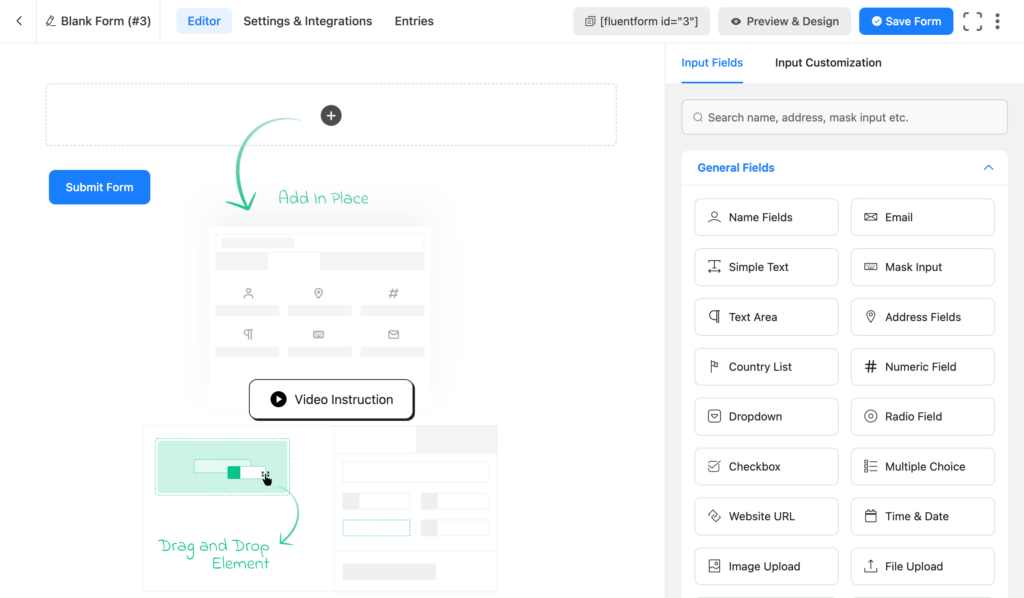
Task: Add the Text Area label element
Action: coord(753,317)
